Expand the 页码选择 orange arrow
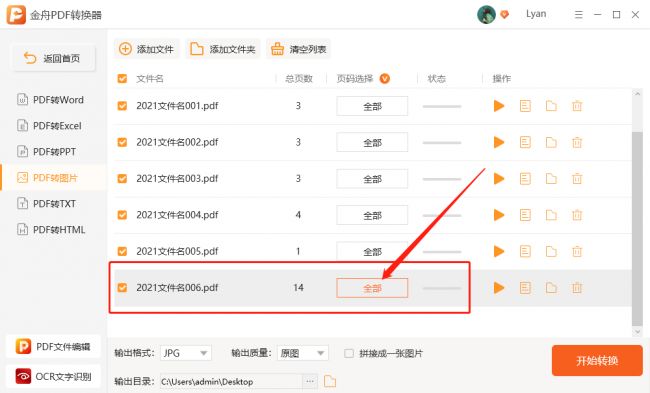This screenshot has height=393, width=650. click(x=385, y=78)
